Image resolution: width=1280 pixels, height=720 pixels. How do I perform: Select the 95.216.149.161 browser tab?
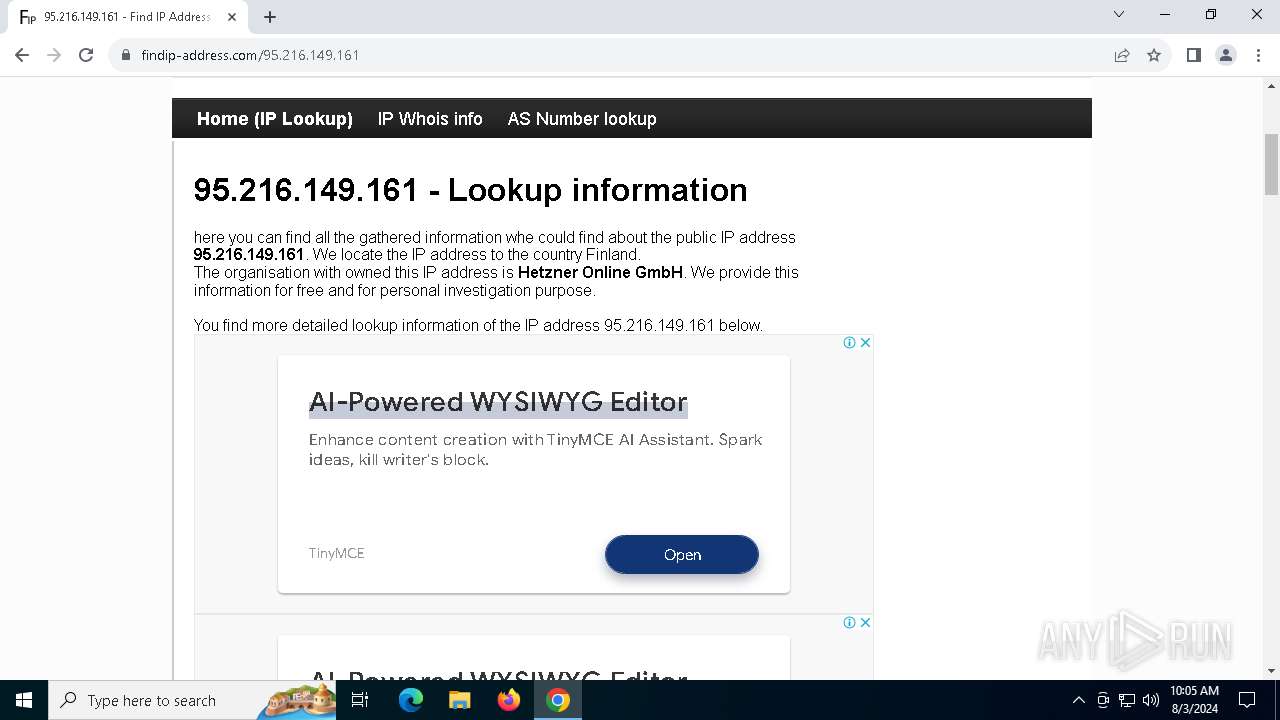[128, 17]
